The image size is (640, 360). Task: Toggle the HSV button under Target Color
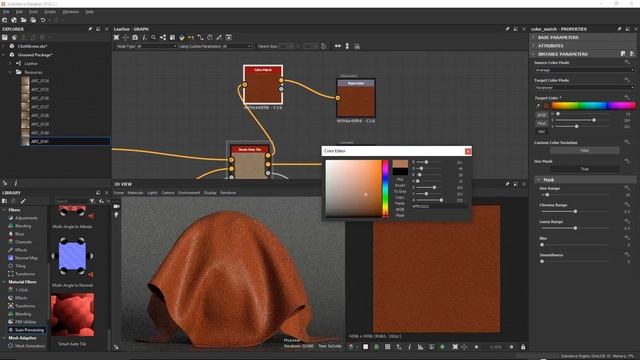541,131
